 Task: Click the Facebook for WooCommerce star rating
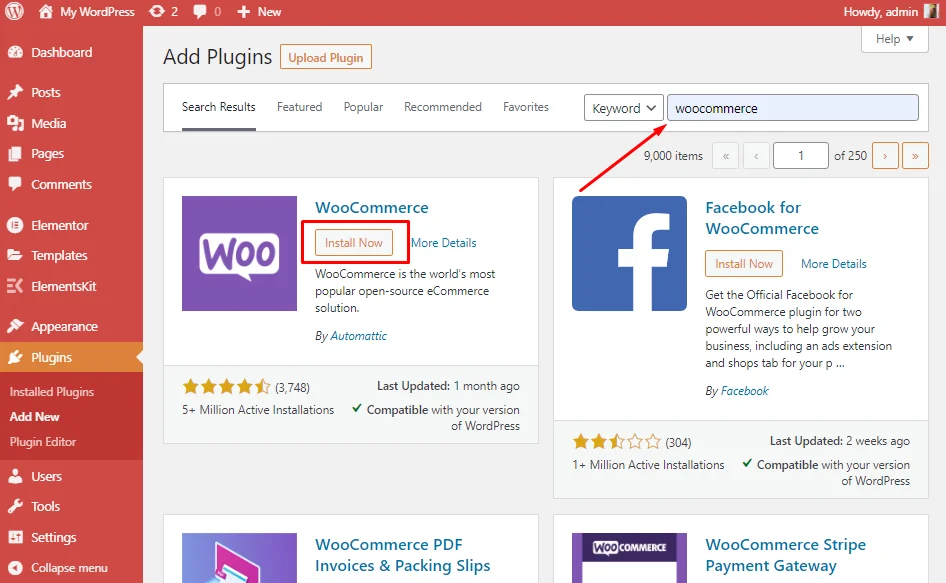tap(617, 442)
